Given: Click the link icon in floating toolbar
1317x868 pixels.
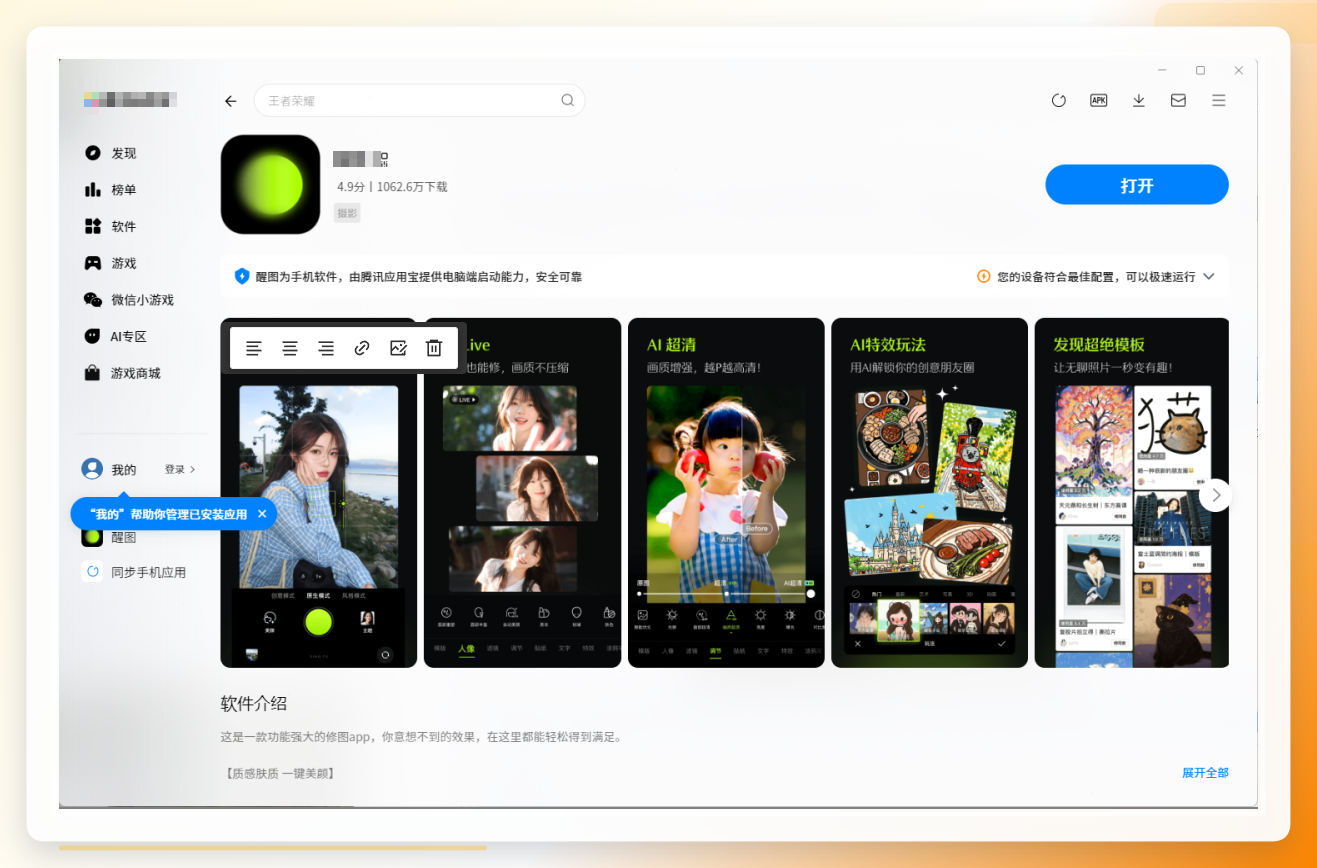Looking at the screenshot, I should click(362, 348).
